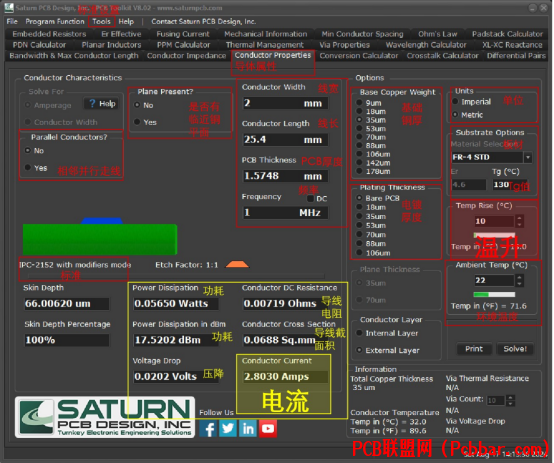Viewport: 554px width, 463px height.
Task: Switch to the Padstack Calculator tab
Action: coord(507,34)
